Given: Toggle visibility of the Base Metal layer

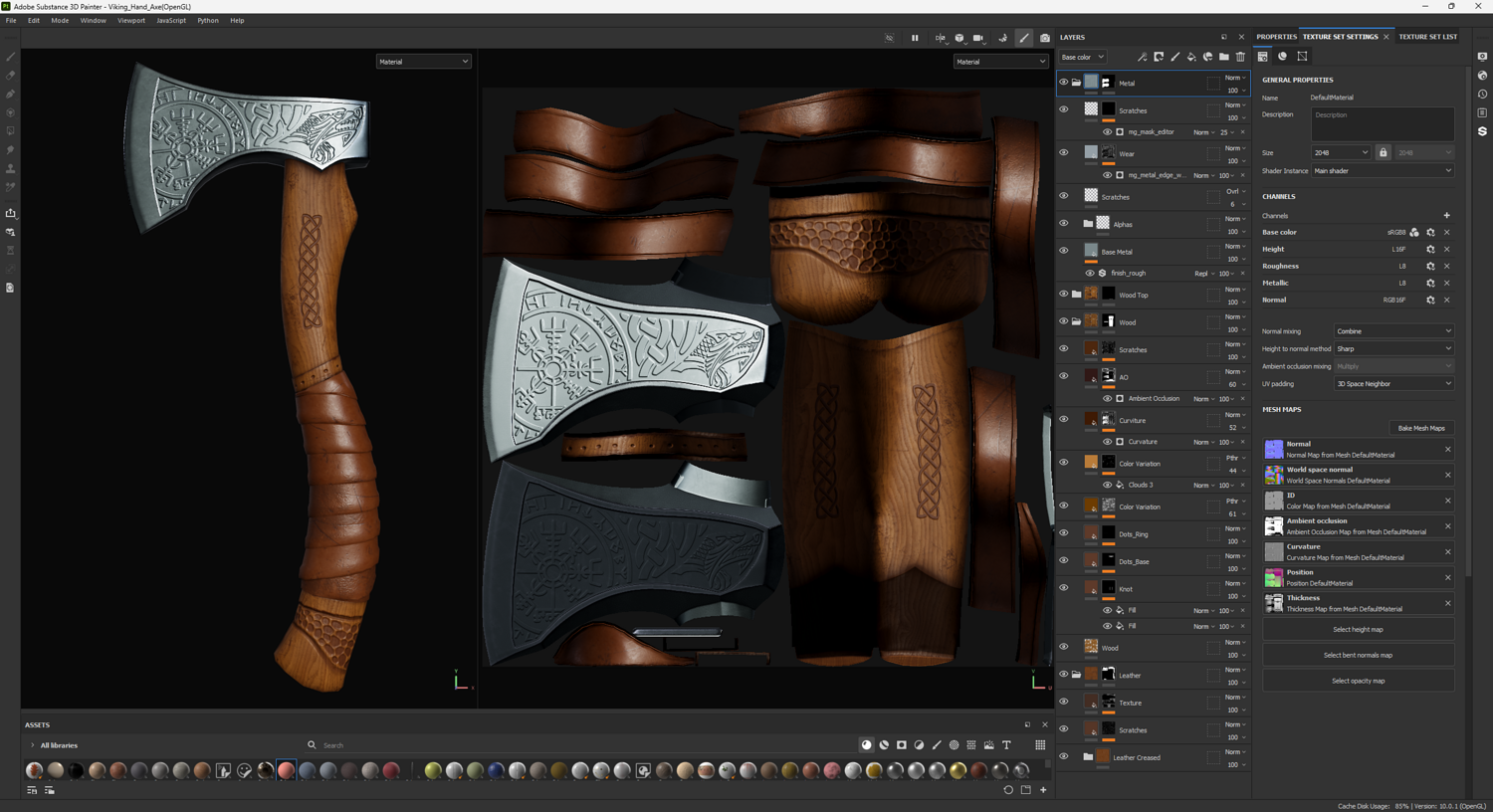Looking at the screenshot, I should [x=1063, y=251].
